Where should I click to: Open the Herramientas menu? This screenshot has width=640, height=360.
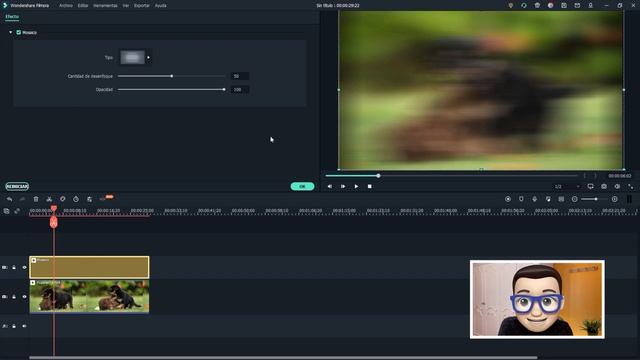[x=105, y=6]
